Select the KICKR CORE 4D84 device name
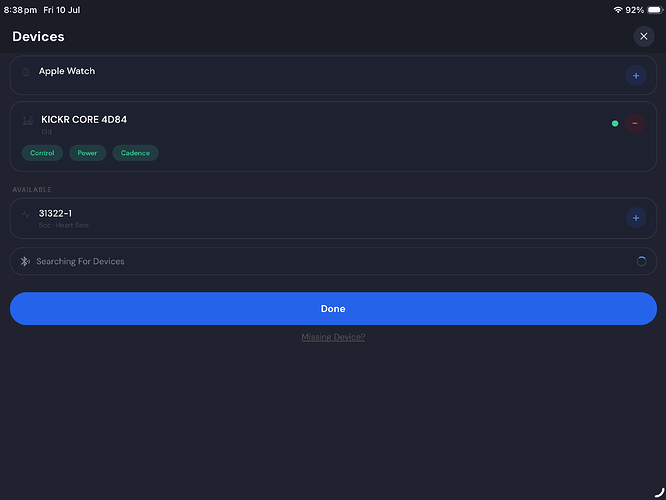This screenshot has height=500, width=666. pyautogui.click(x=84, y=120)
